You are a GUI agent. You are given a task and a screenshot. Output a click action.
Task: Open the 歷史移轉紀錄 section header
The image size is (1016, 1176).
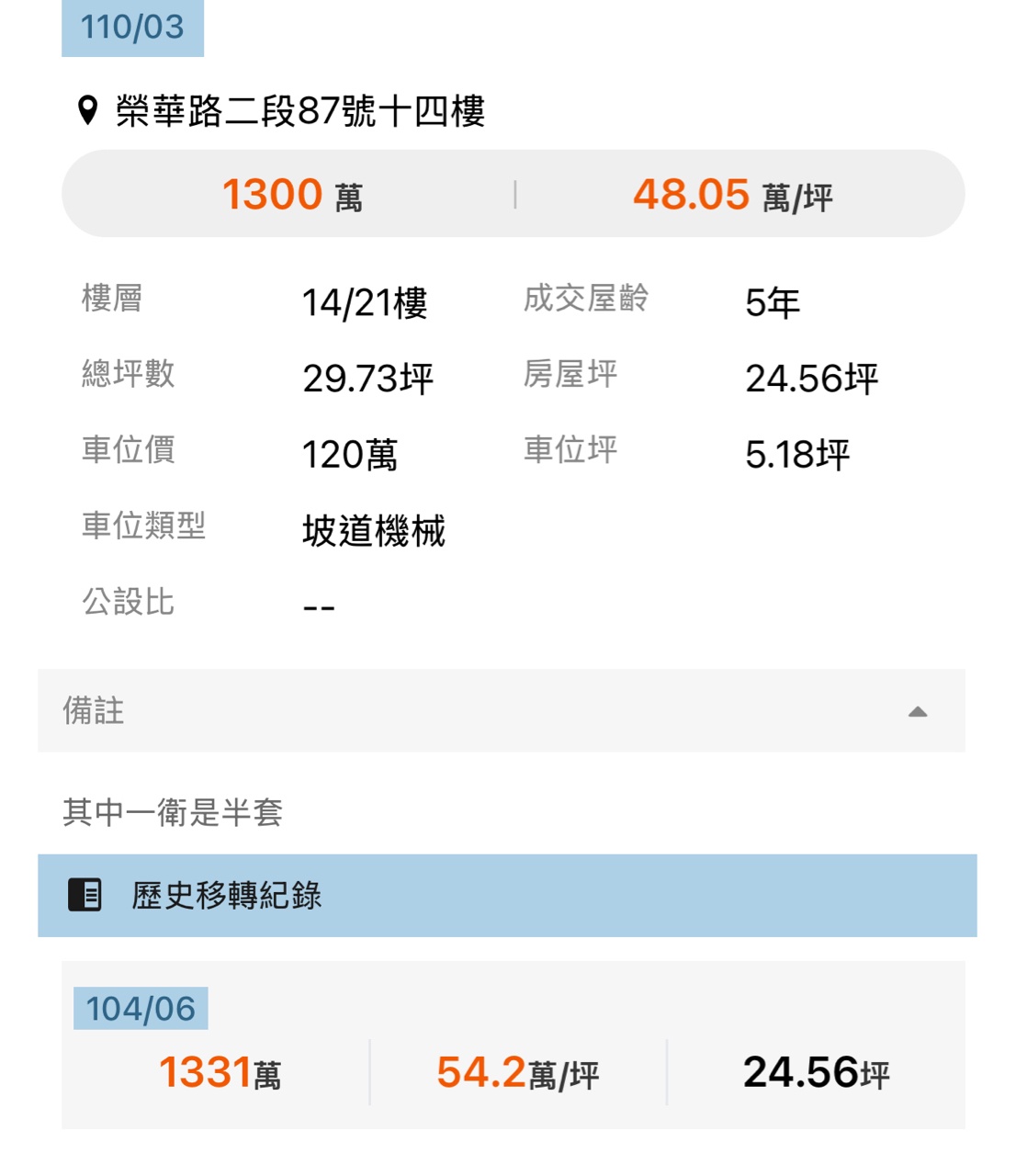[x=227, y=895]
